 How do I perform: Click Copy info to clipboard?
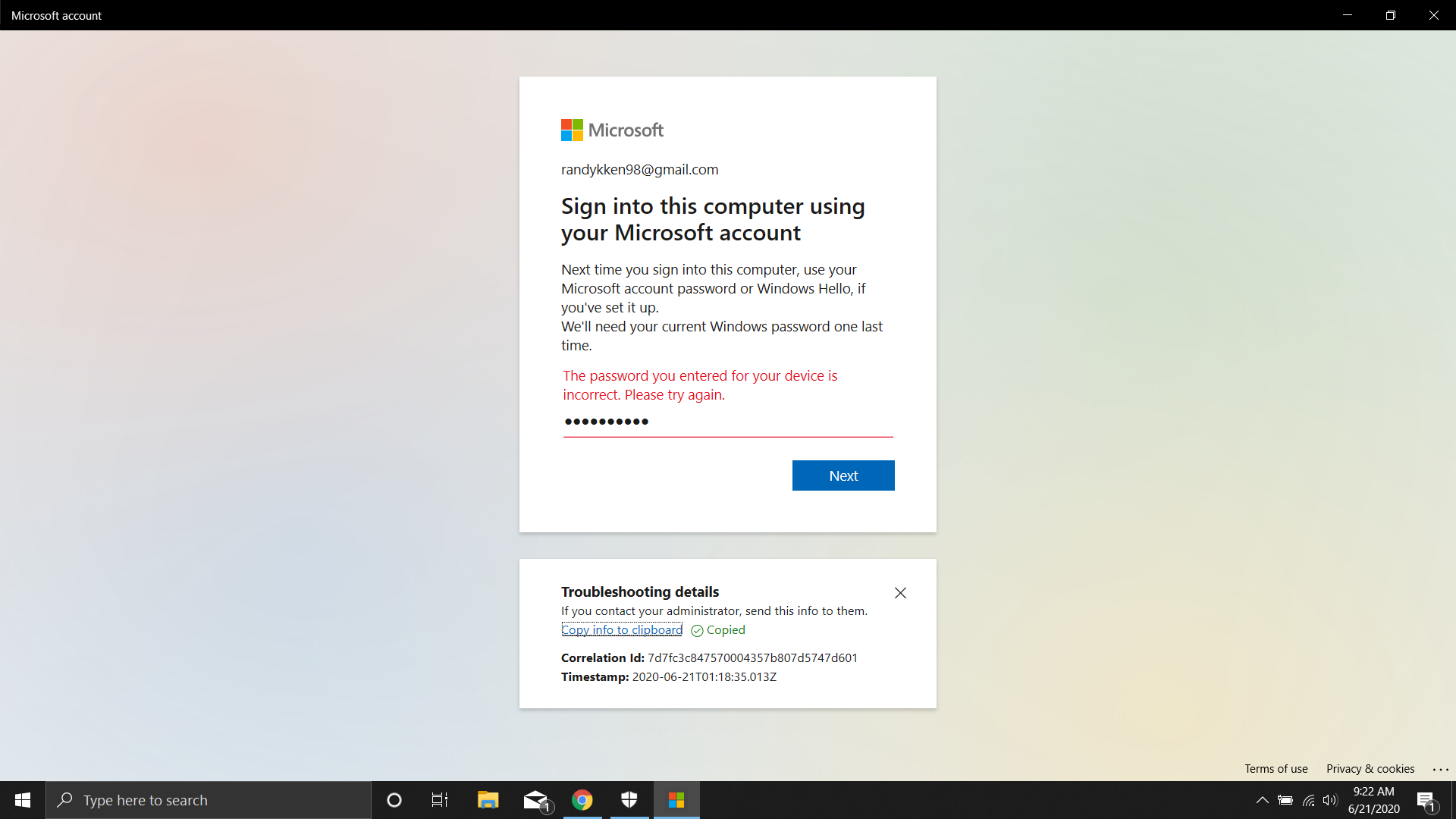tap(621, 629)
